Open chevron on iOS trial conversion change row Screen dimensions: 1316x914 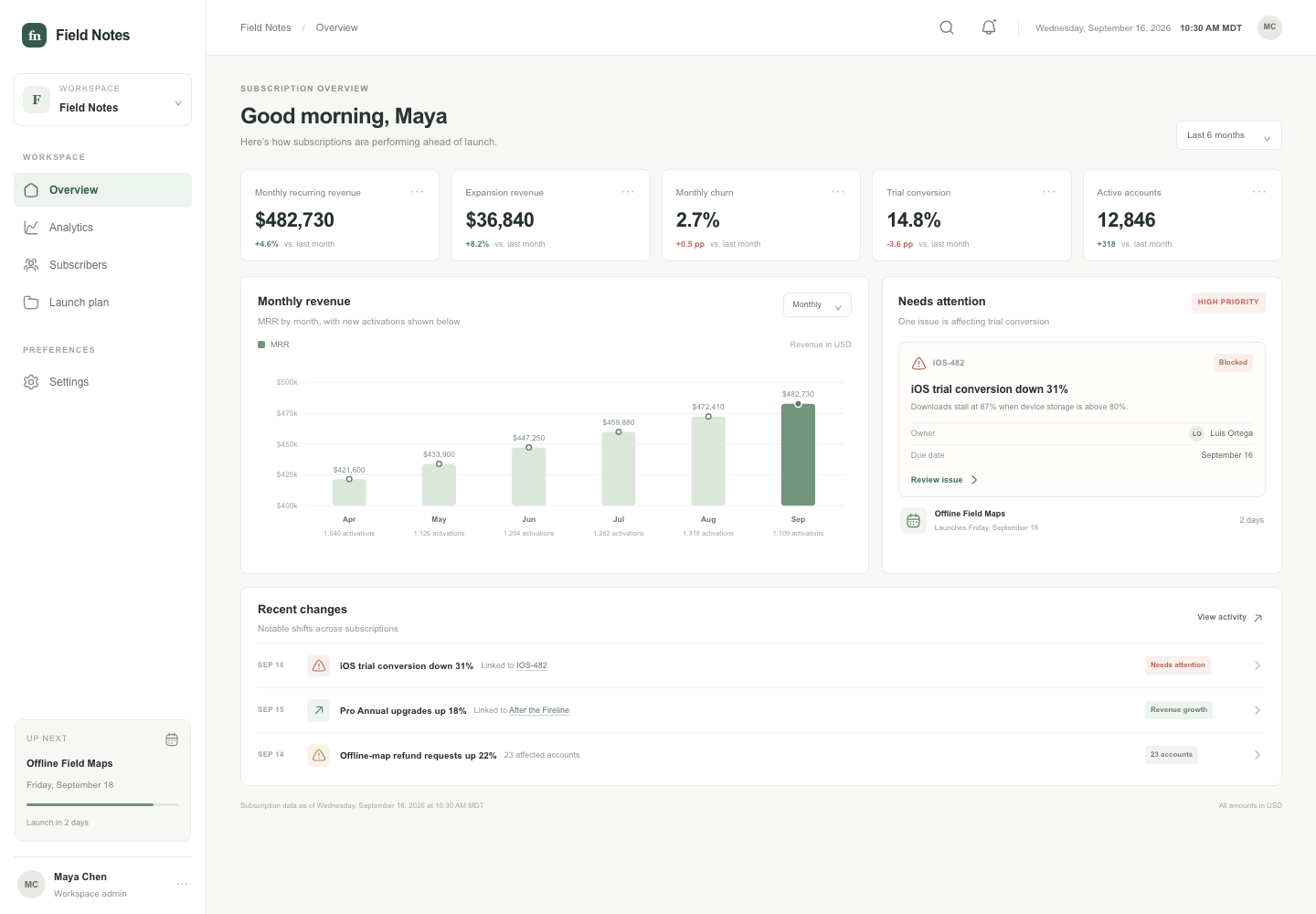(x=1258, y=665)
